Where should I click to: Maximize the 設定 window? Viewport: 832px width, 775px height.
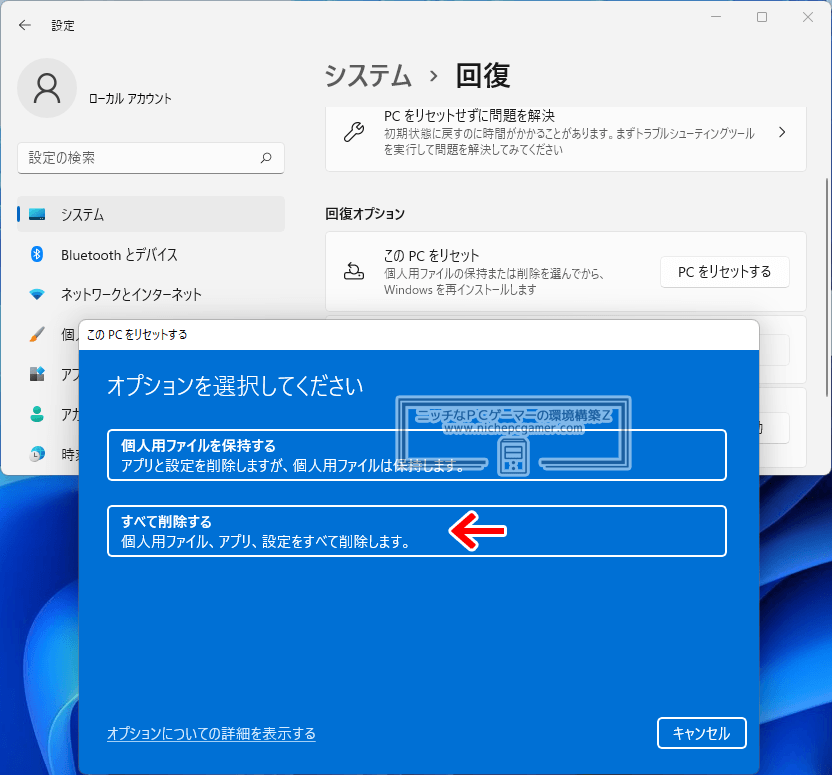(x=762, y=17)
